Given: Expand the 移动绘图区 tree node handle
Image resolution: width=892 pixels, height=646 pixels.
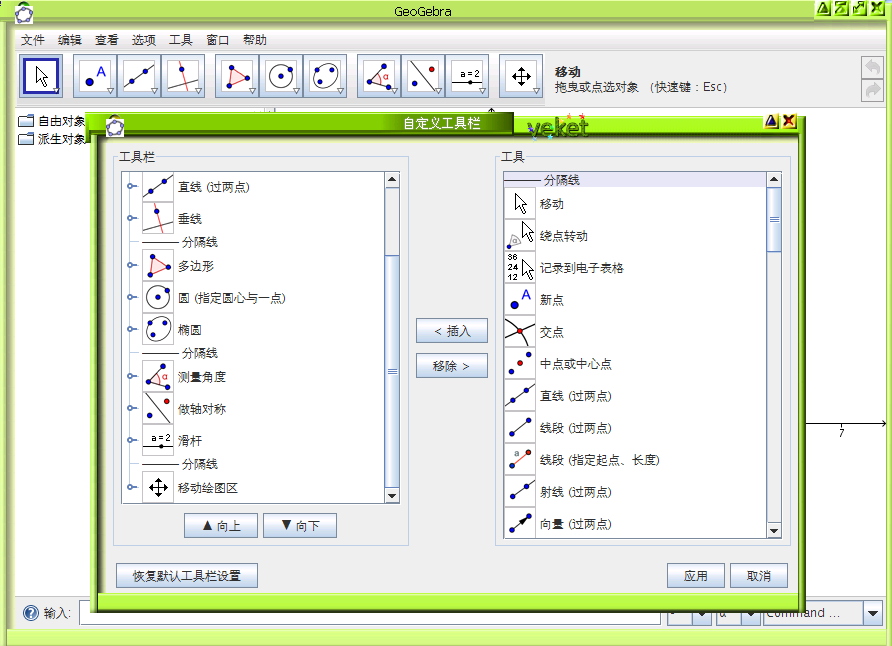Looking at the screenshot, I should 131,487.
